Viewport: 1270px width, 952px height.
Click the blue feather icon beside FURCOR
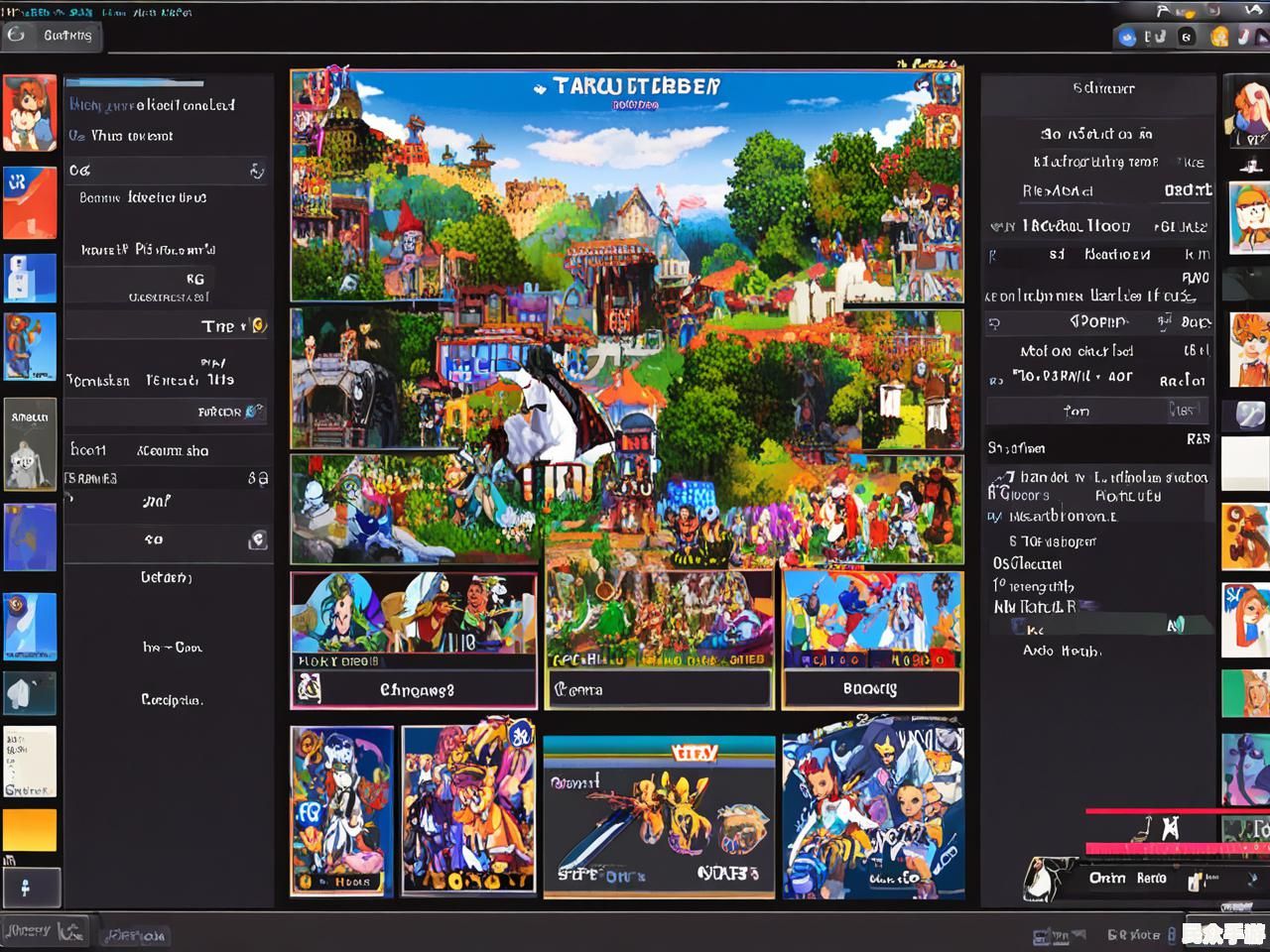click(255, 411)
